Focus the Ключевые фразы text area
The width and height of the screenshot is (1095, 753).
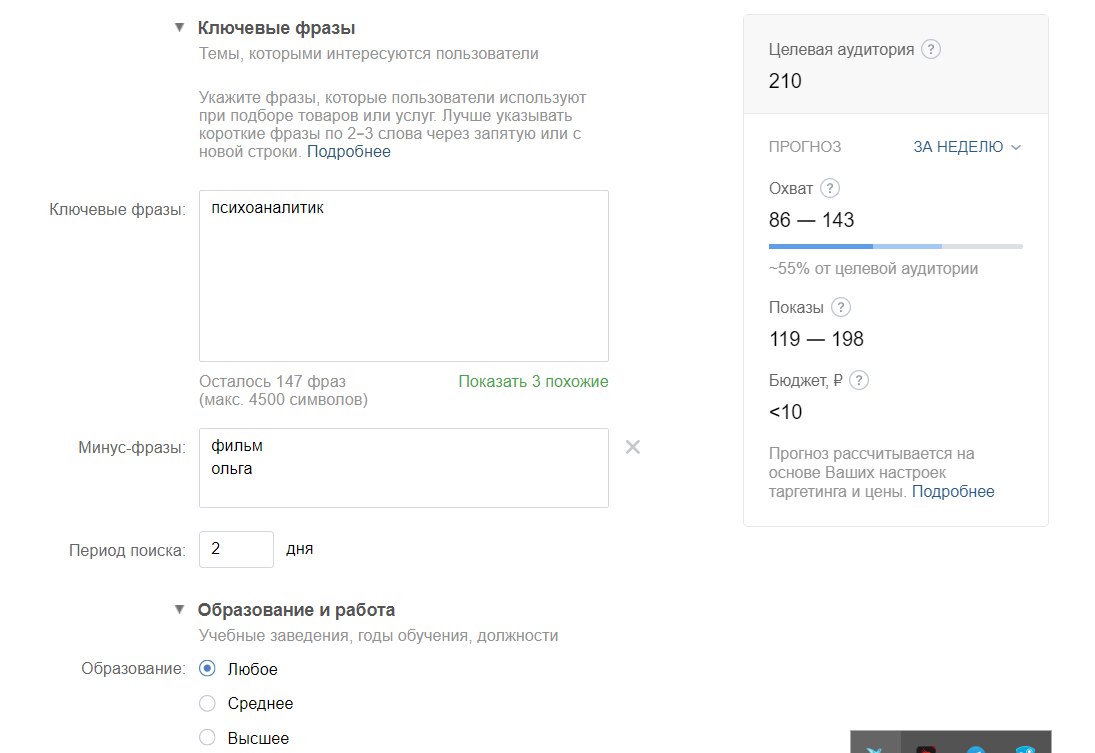coord(404,276)
